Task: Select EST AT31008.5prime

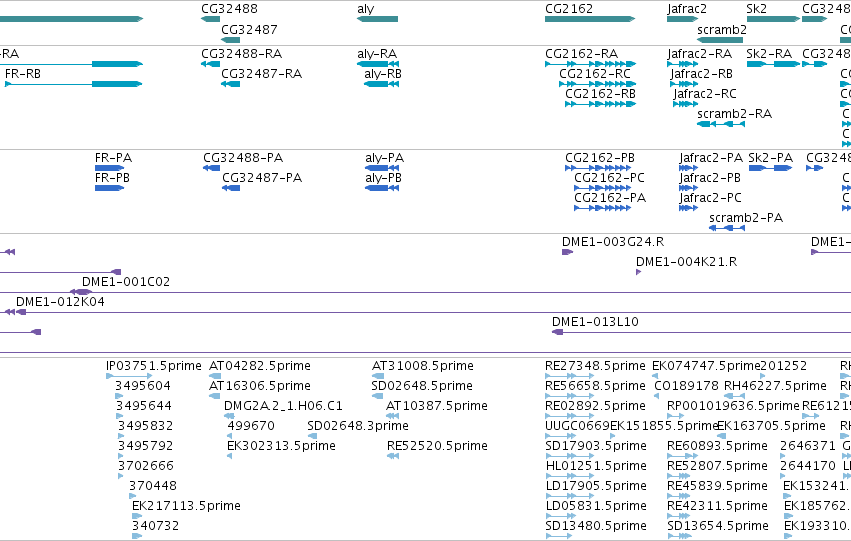Action: (x=378, y=376)
